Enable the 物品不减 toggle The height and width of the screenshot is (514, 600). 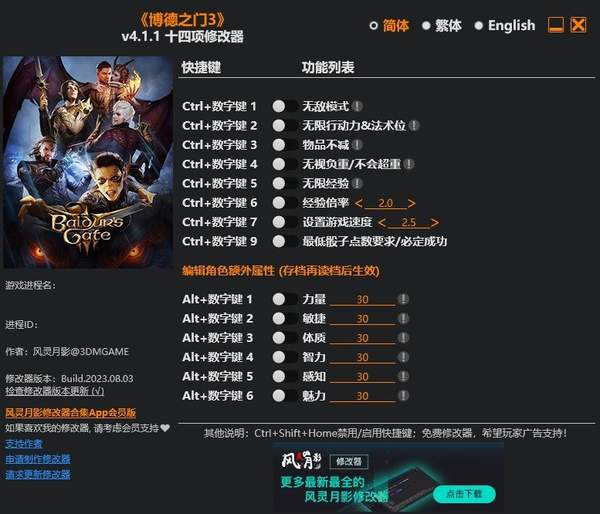click(x=285, y=145)
